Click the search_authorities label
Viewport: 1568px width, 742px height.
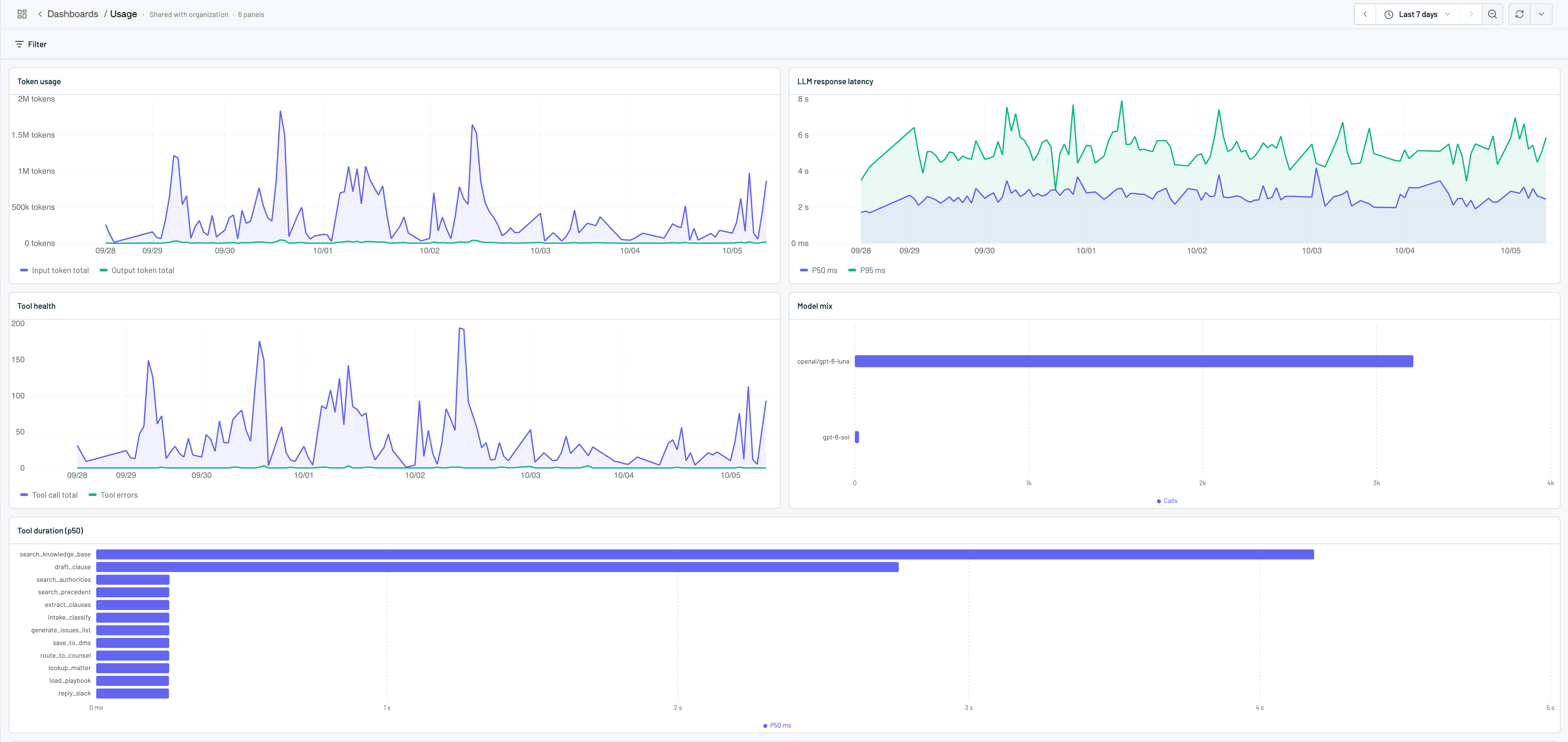63,580
